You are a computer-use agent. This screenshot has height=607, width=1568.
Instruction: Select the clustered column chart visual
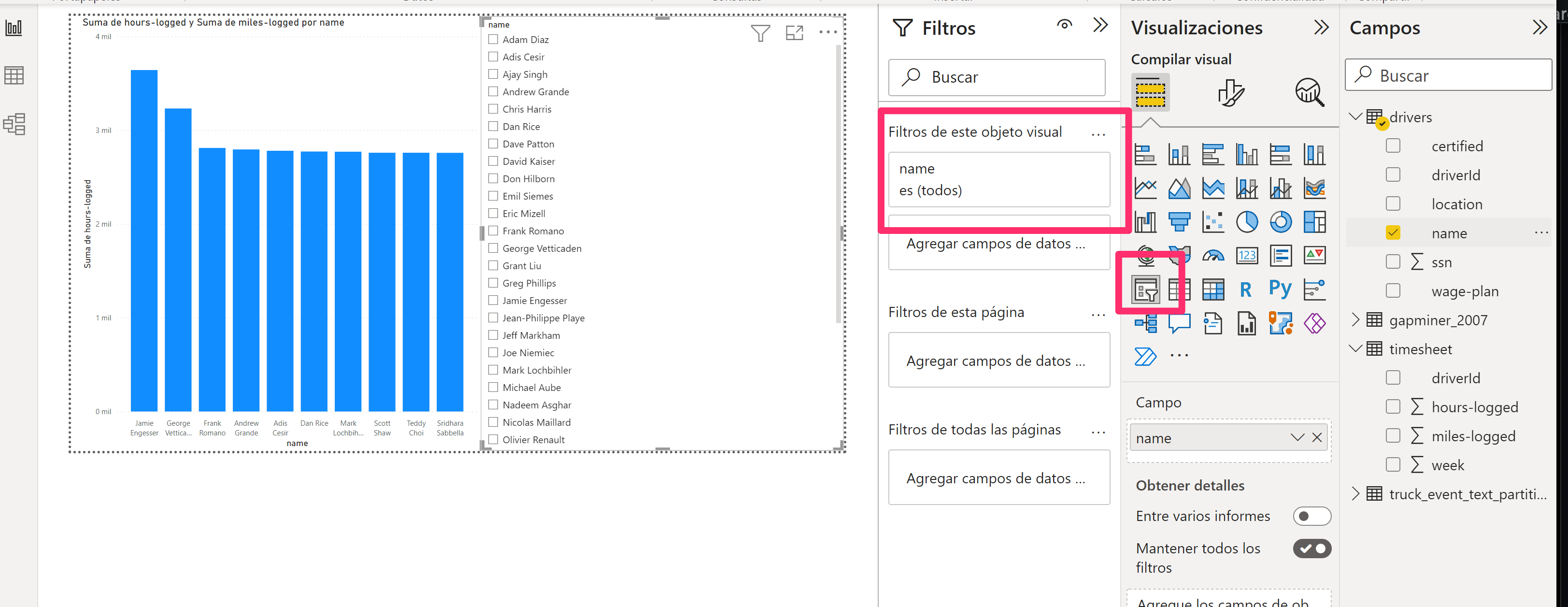pos(1247,155)
